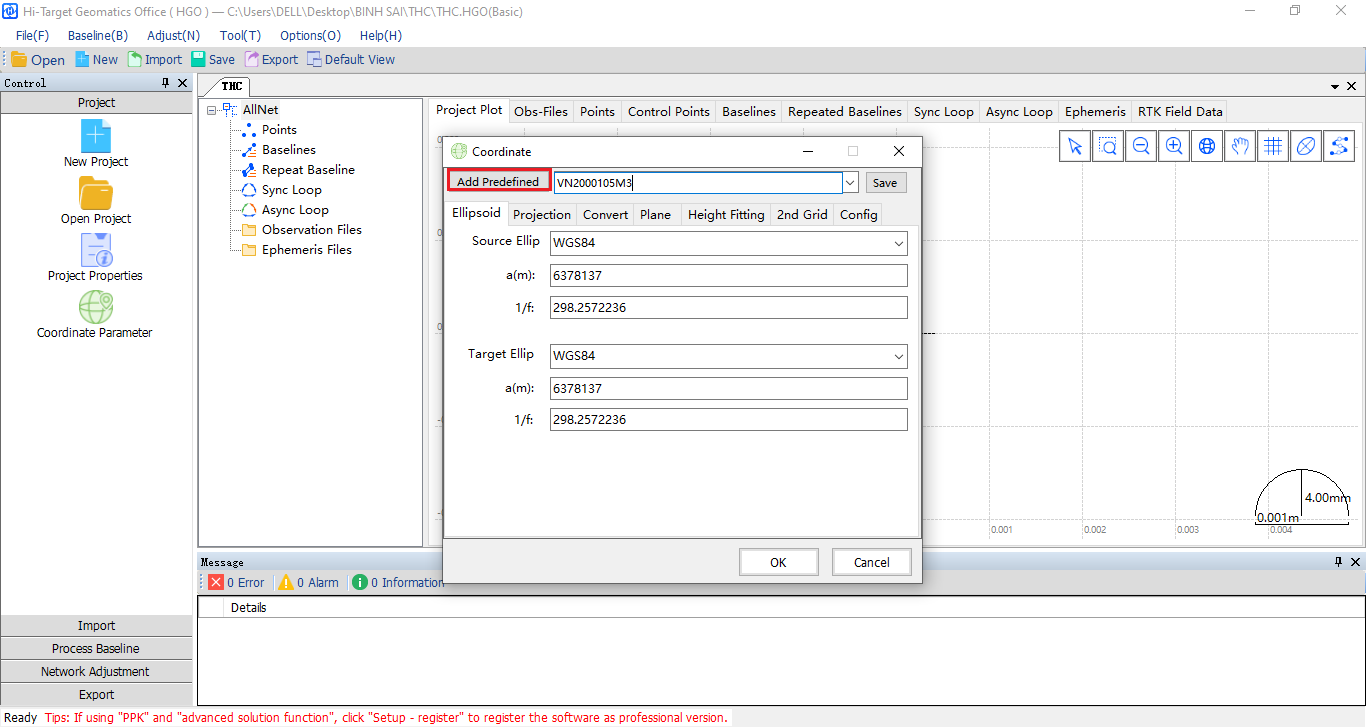Toggle the grid display icon
This screenshot has width=1366, height=728.
point(1273,147)
